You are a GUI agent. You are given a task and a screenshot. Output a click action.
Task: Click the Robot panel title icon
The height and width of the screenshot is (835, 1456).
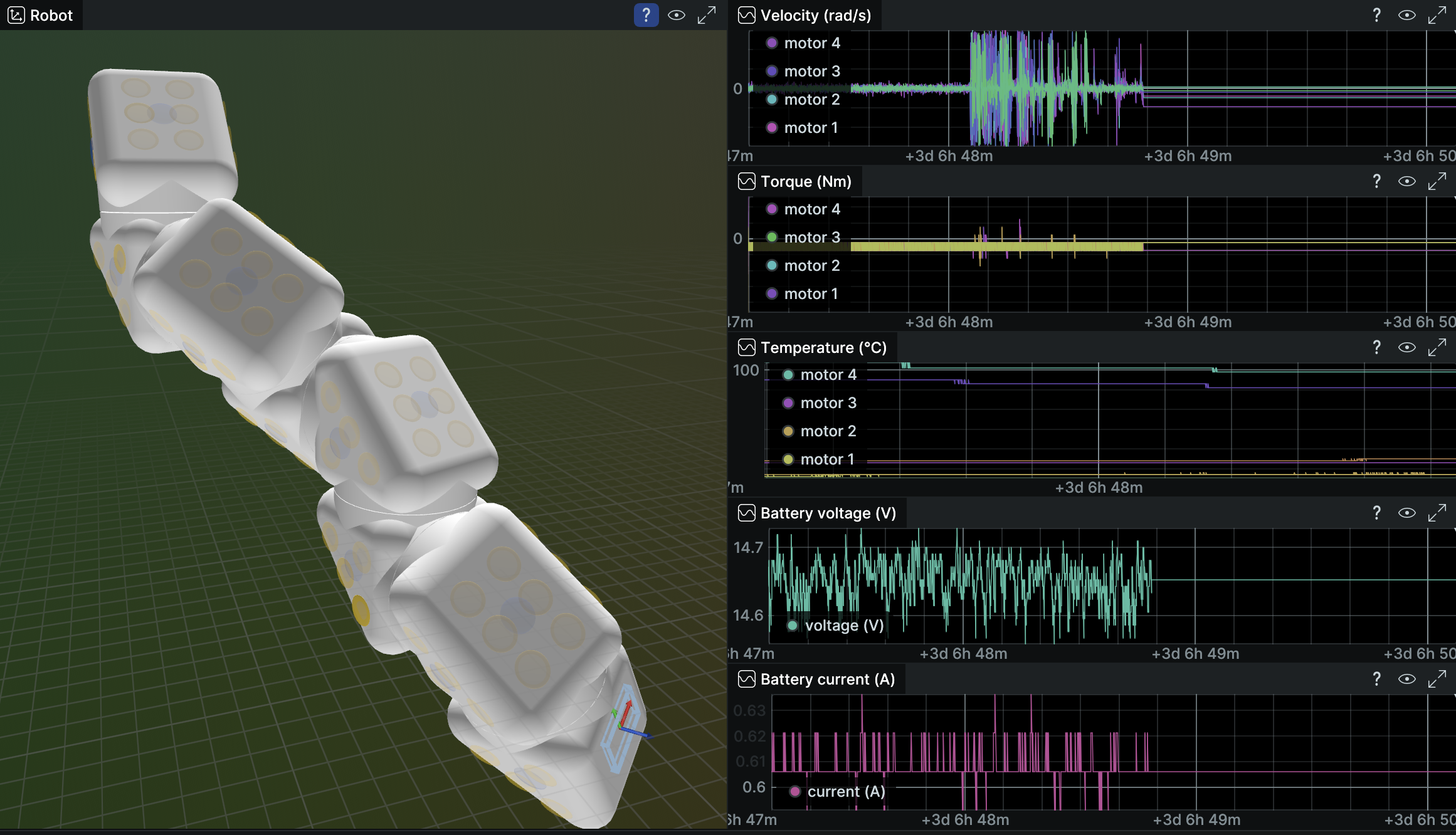(16, 15)
